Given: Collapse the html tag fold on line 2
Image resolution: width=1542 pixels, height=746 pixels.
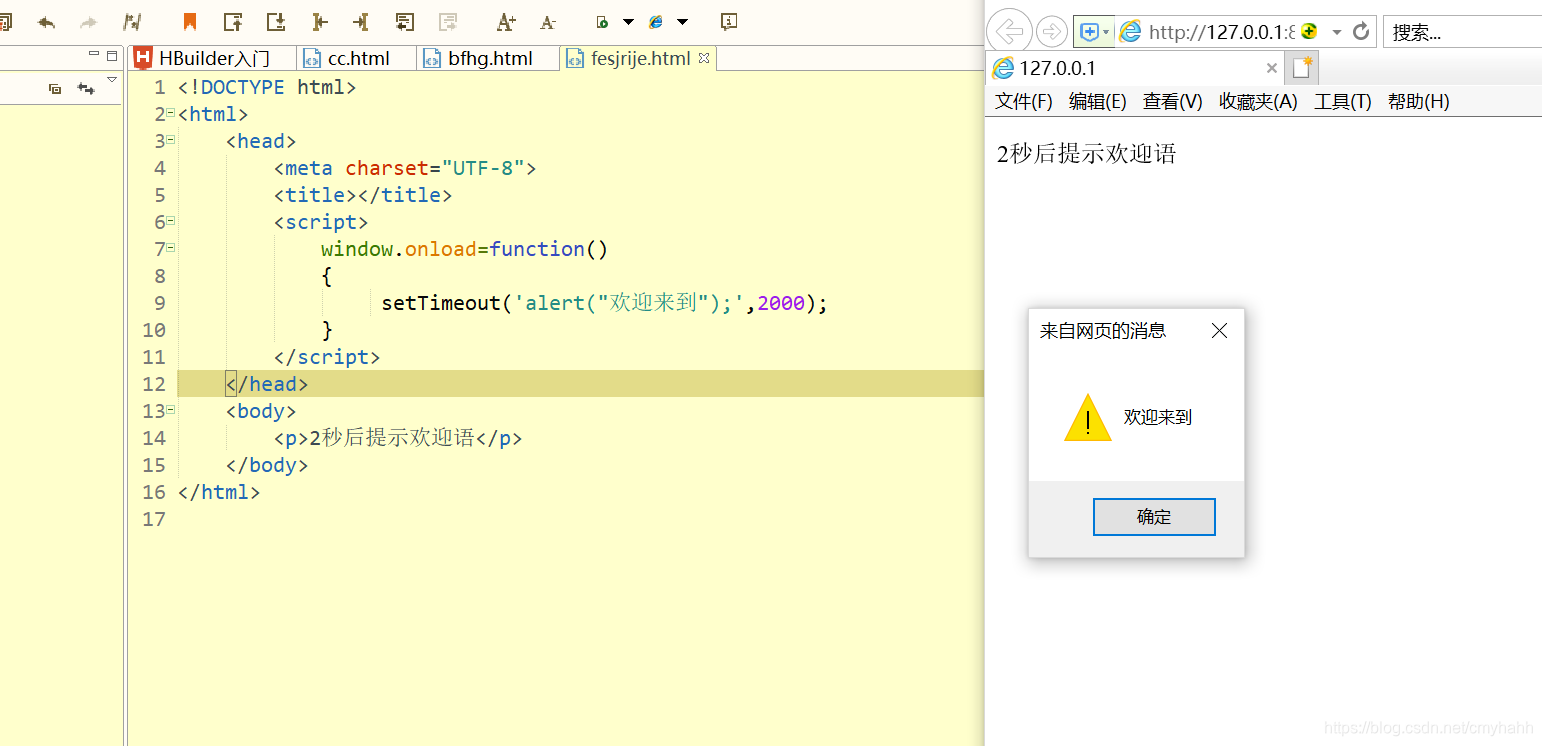Looking at the screenshot, I should tap(170, 113).
